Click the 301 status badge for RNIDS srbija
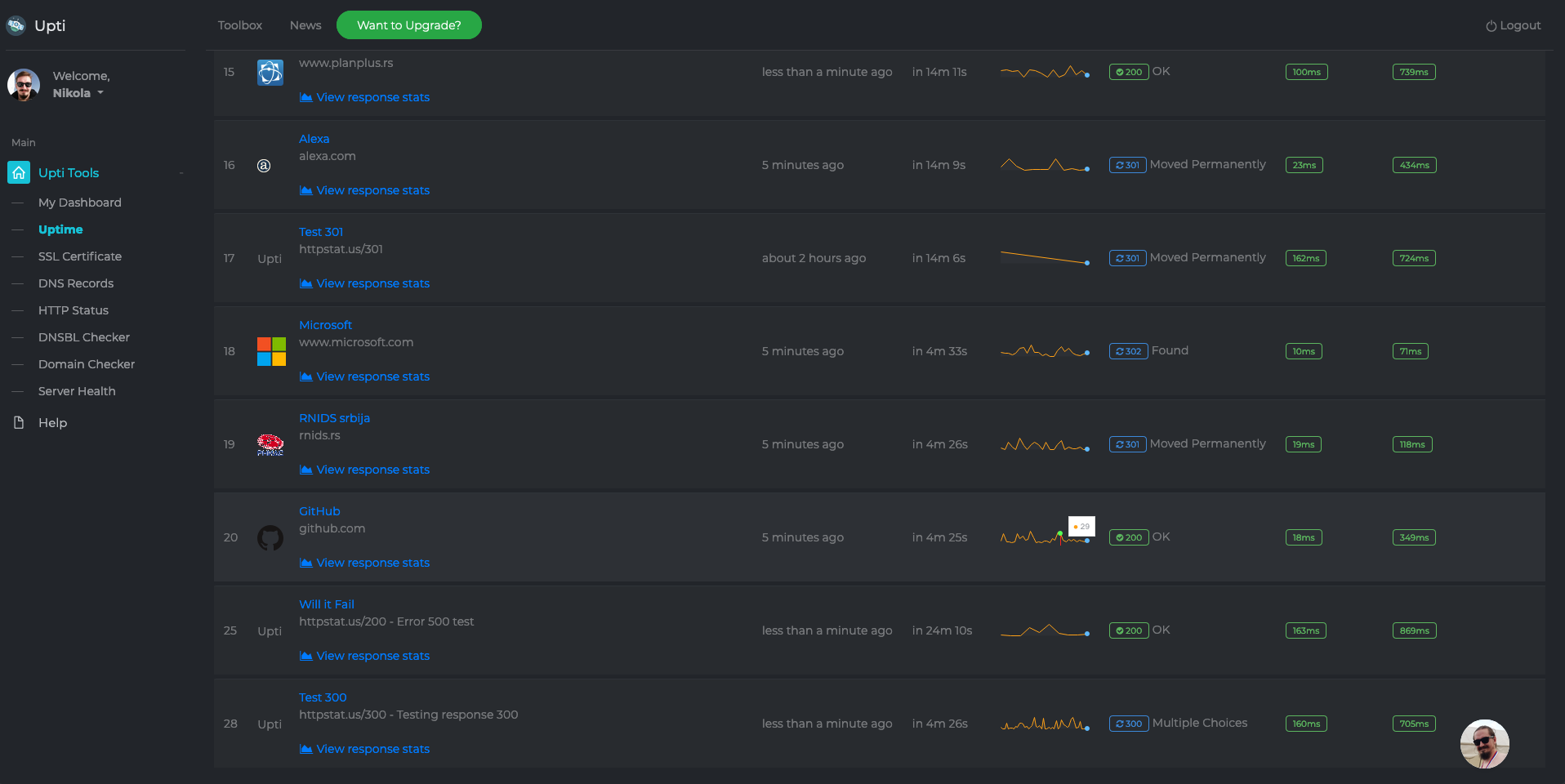Screen dimensions: 1565x784 (1127, 444)
